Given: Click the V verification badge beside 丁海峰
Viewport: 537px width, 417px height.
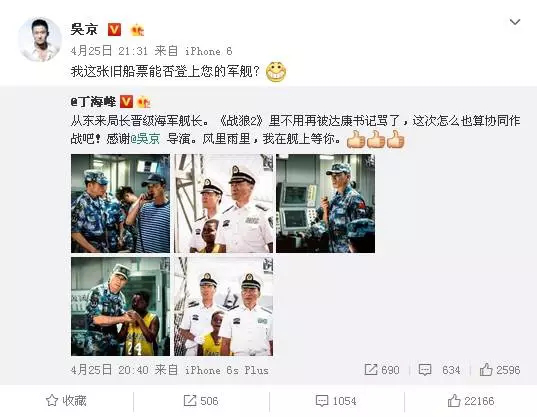Looking at the screenshot, I should tap(126, 102).
